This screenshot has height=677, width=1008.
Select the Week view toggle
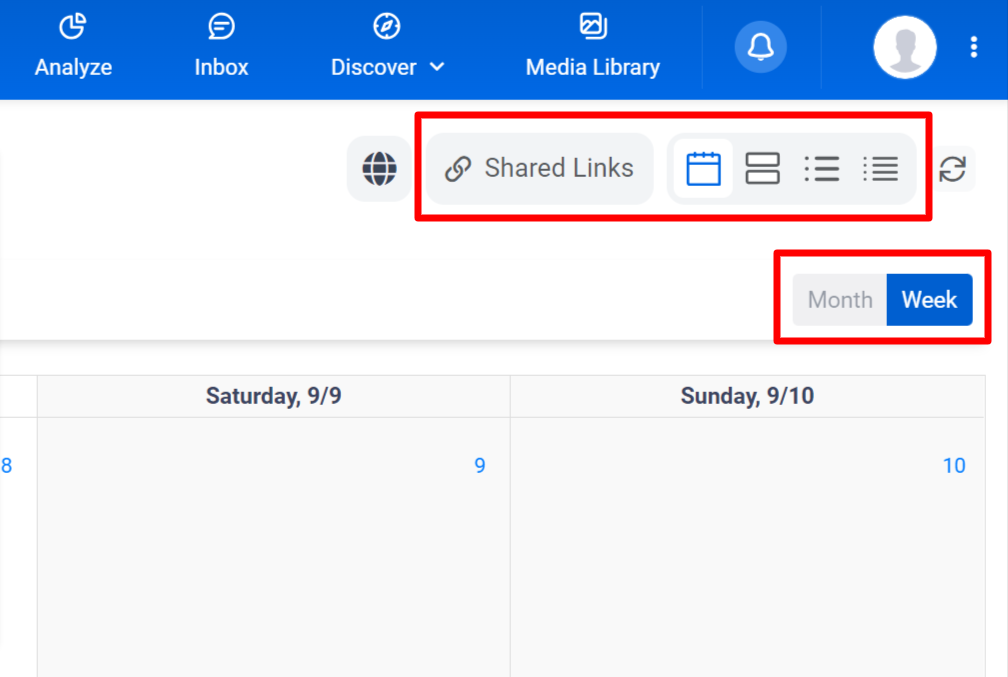929,300
